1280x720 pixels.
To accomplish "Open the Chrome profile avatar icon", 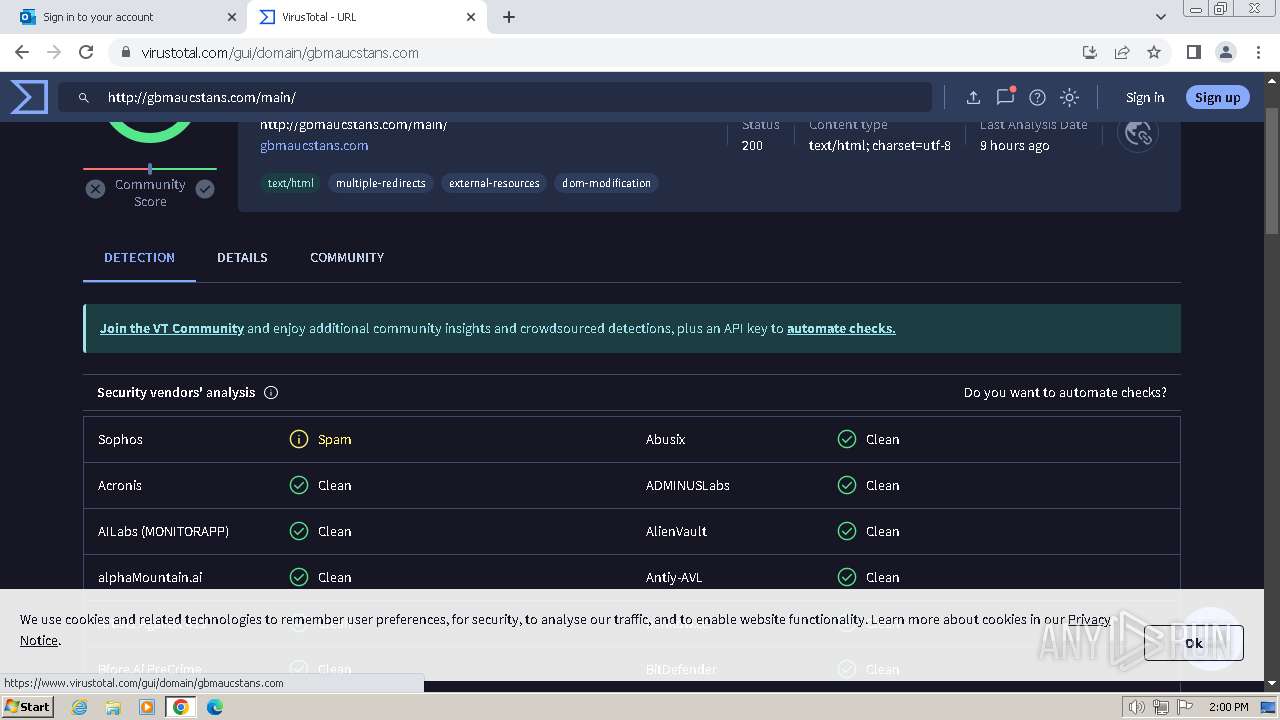I will [x=1226, y=52].
